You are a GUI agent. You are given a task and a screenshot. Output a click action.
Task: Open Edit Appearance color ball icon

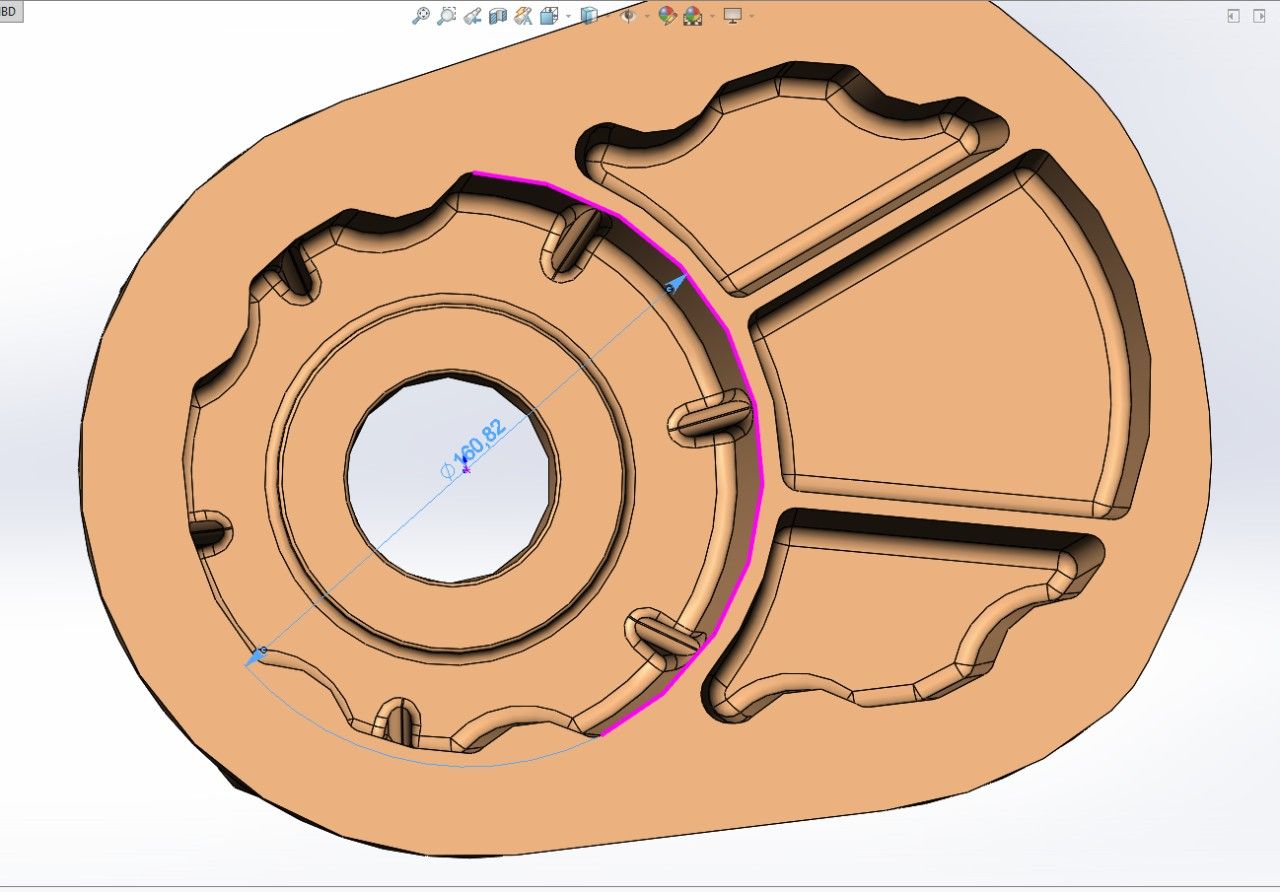(667, 16)
